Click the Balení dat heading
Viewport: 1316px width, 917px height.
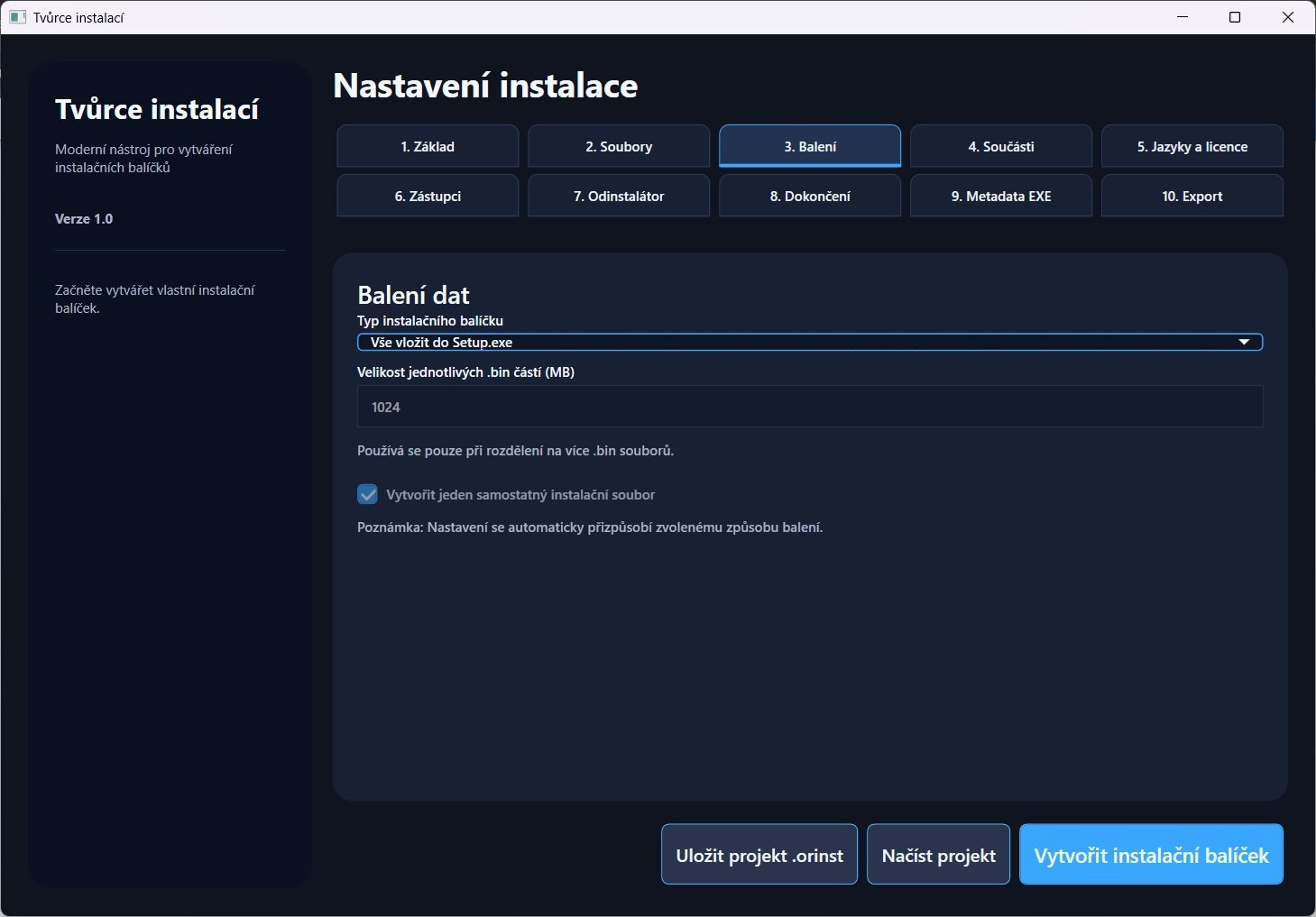(x=413, y=295)
